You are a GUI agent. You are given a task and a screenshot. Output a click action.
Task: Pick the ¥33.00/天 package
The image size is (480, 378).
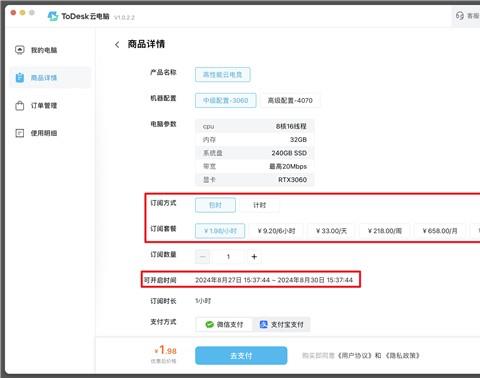331,231
